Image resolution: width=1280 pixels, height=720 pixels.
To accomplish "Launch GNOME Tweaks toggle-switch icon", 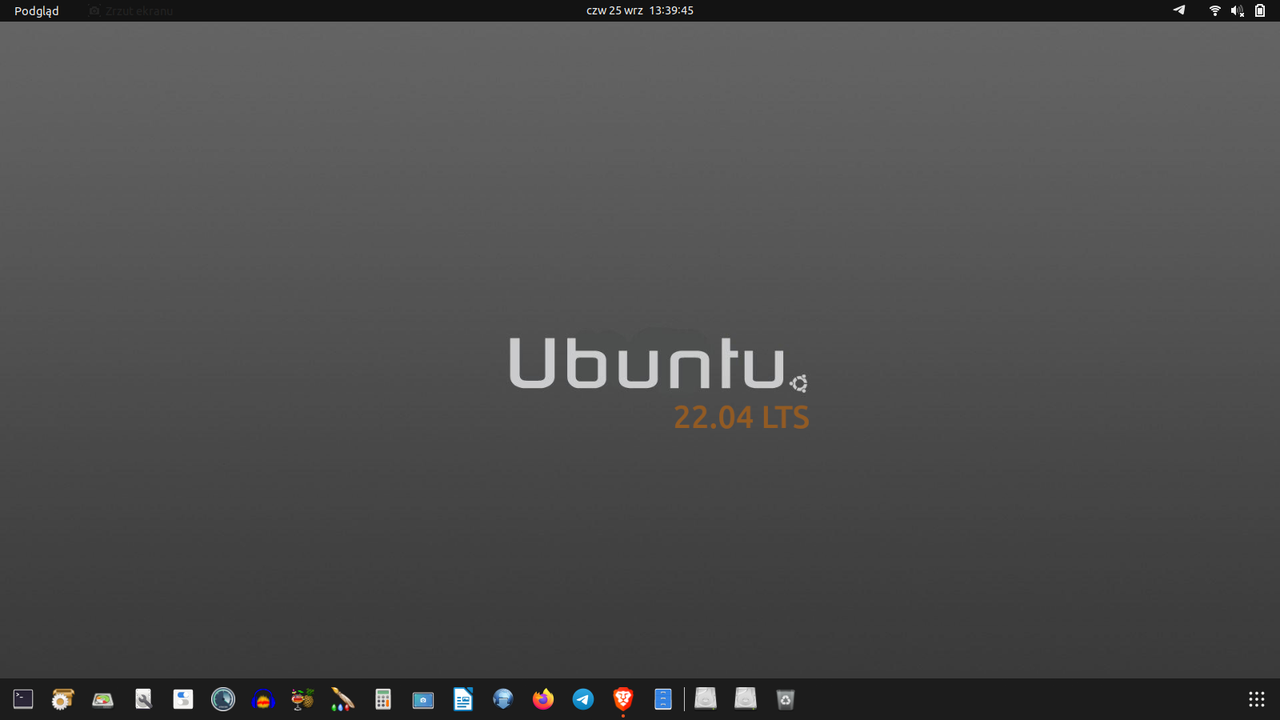I will 183,700.
